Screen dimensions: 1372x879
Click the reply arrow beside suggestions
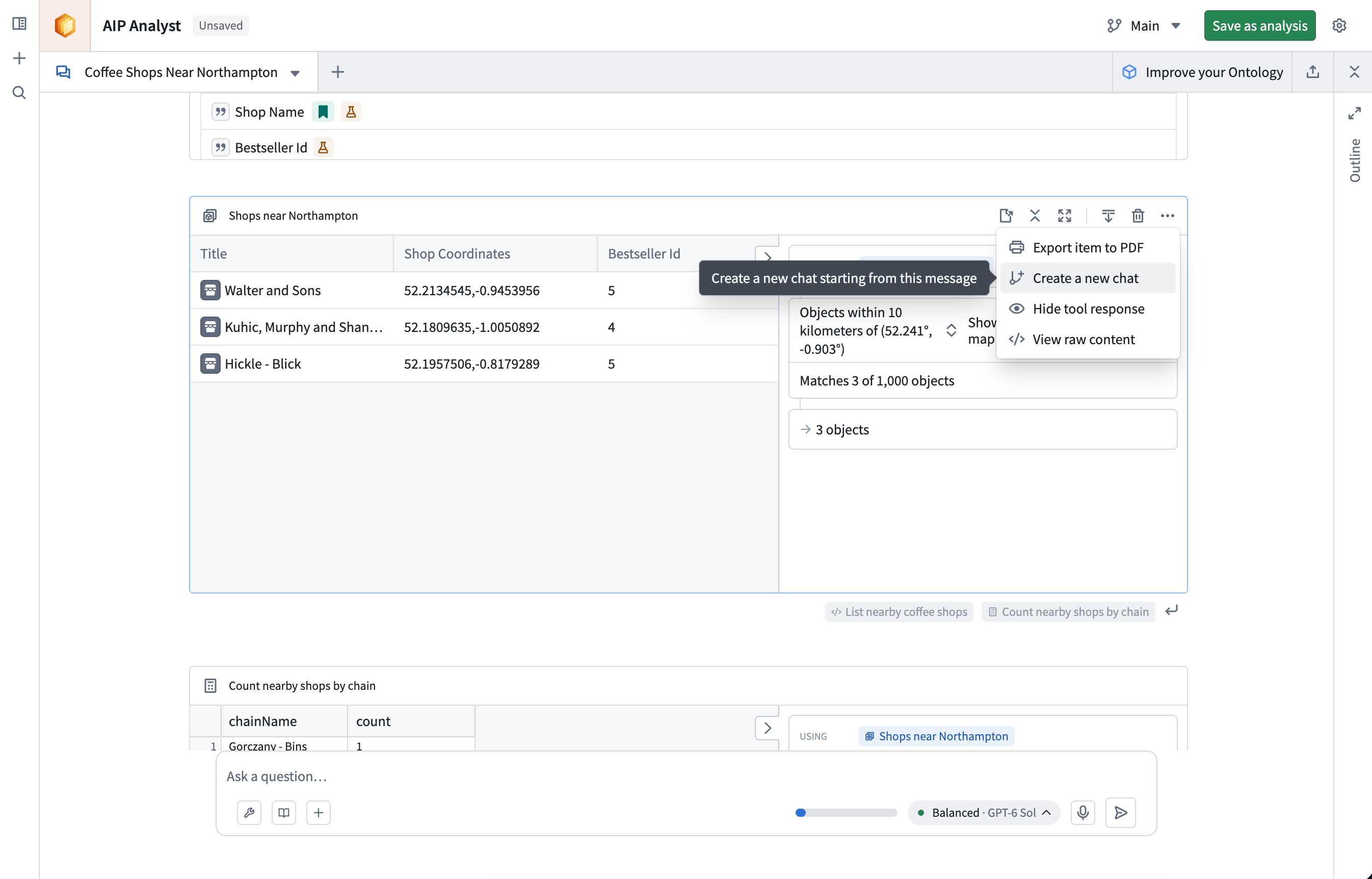point(1172,611)
